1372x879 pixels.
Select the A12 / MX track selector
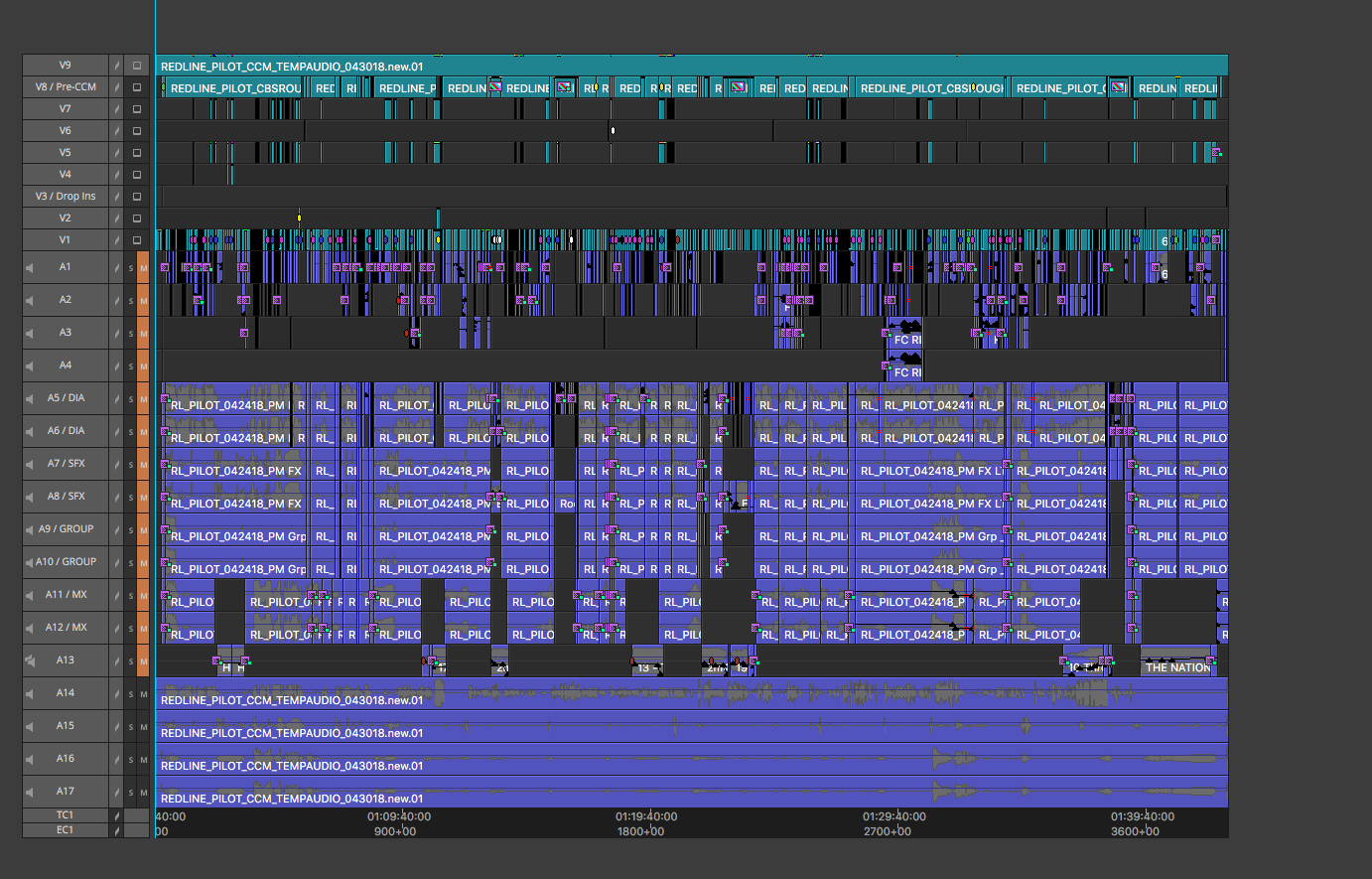coord(66,629)
